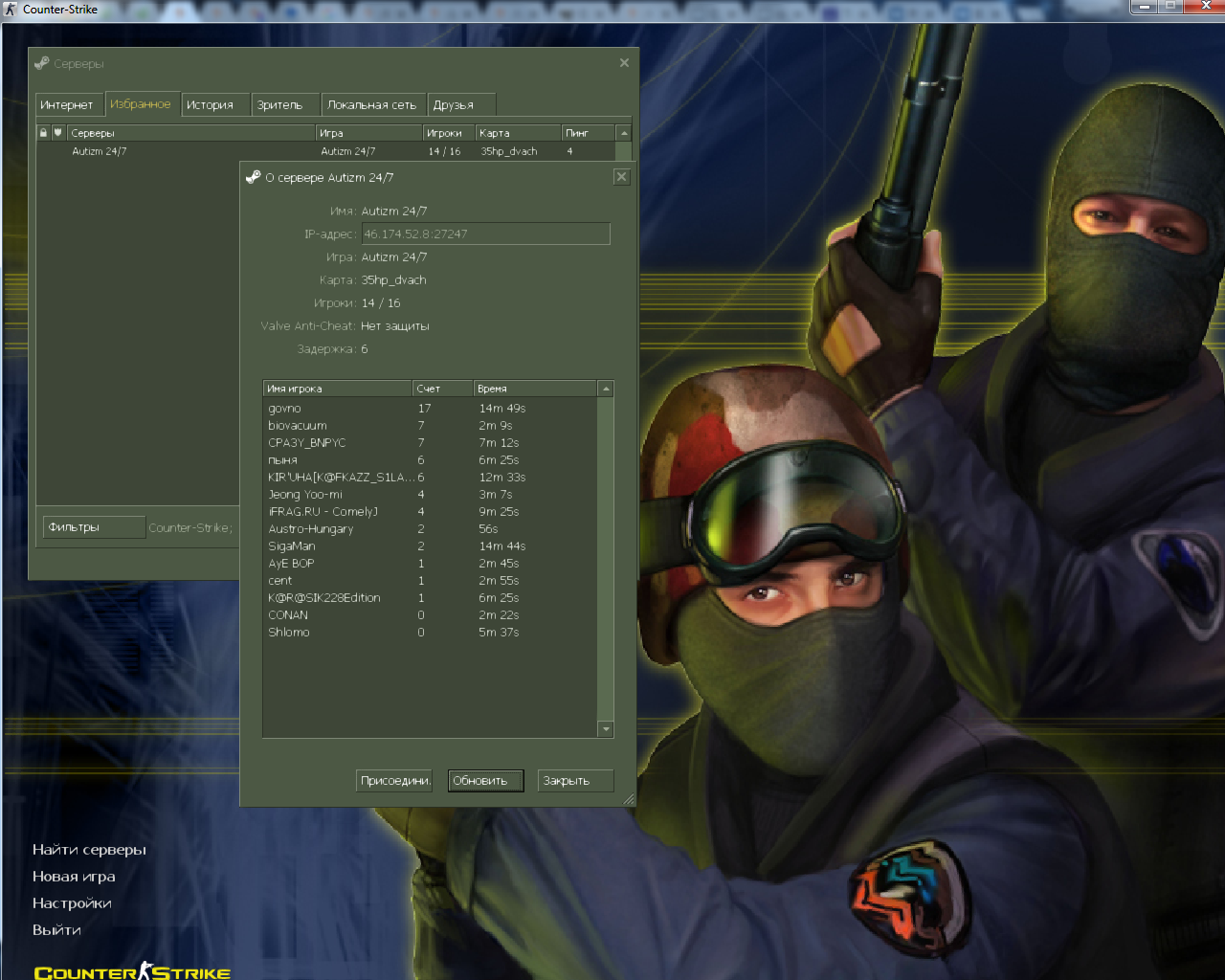This screenshot has width=1225, height=980.
Task: Sort by Серверы column header
Action: (191, 133)
